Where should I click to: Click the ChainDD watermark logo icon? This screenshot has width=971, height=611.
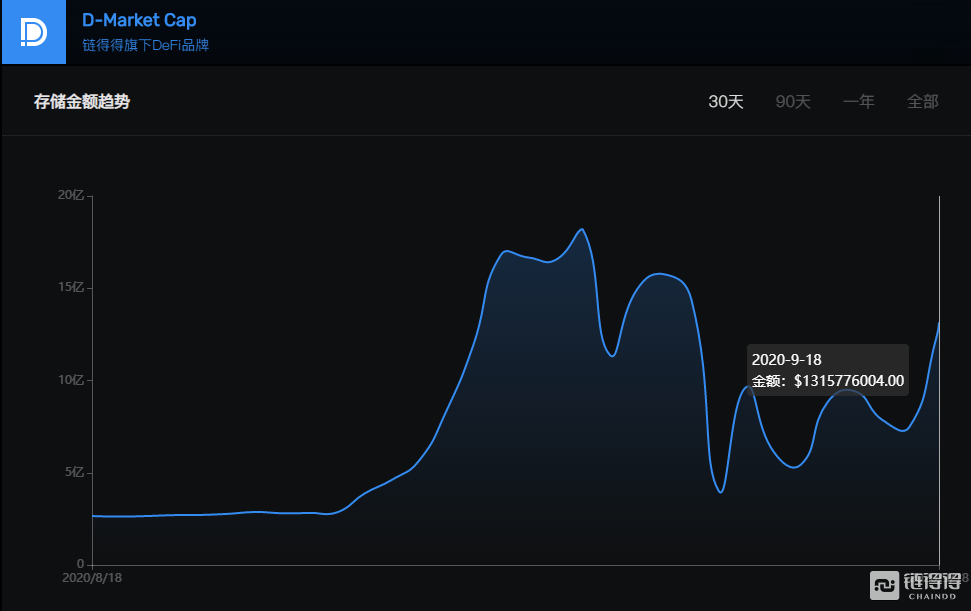point(884,585)
